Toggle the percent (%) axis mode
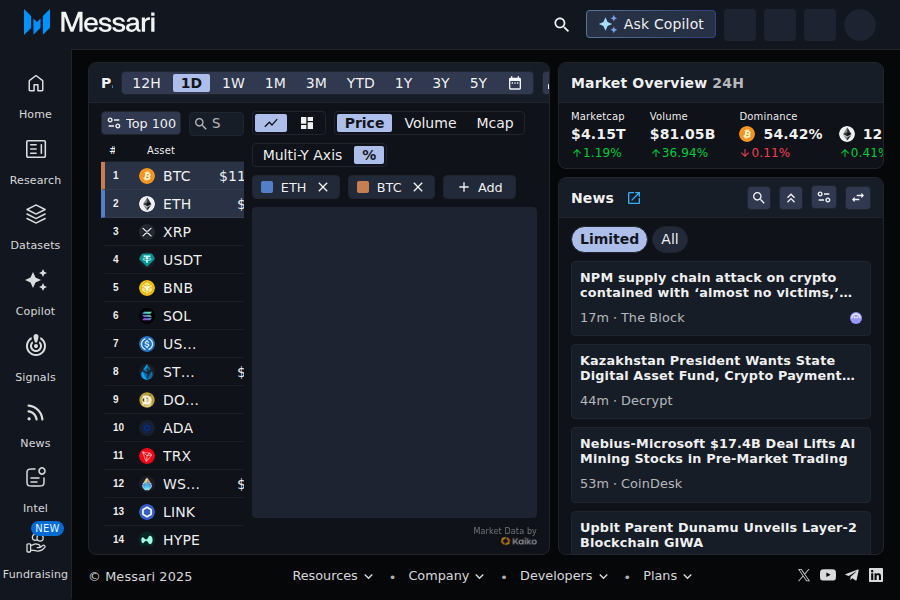The width and height of the screenshot is (900, 600). (x=369, y=155)
